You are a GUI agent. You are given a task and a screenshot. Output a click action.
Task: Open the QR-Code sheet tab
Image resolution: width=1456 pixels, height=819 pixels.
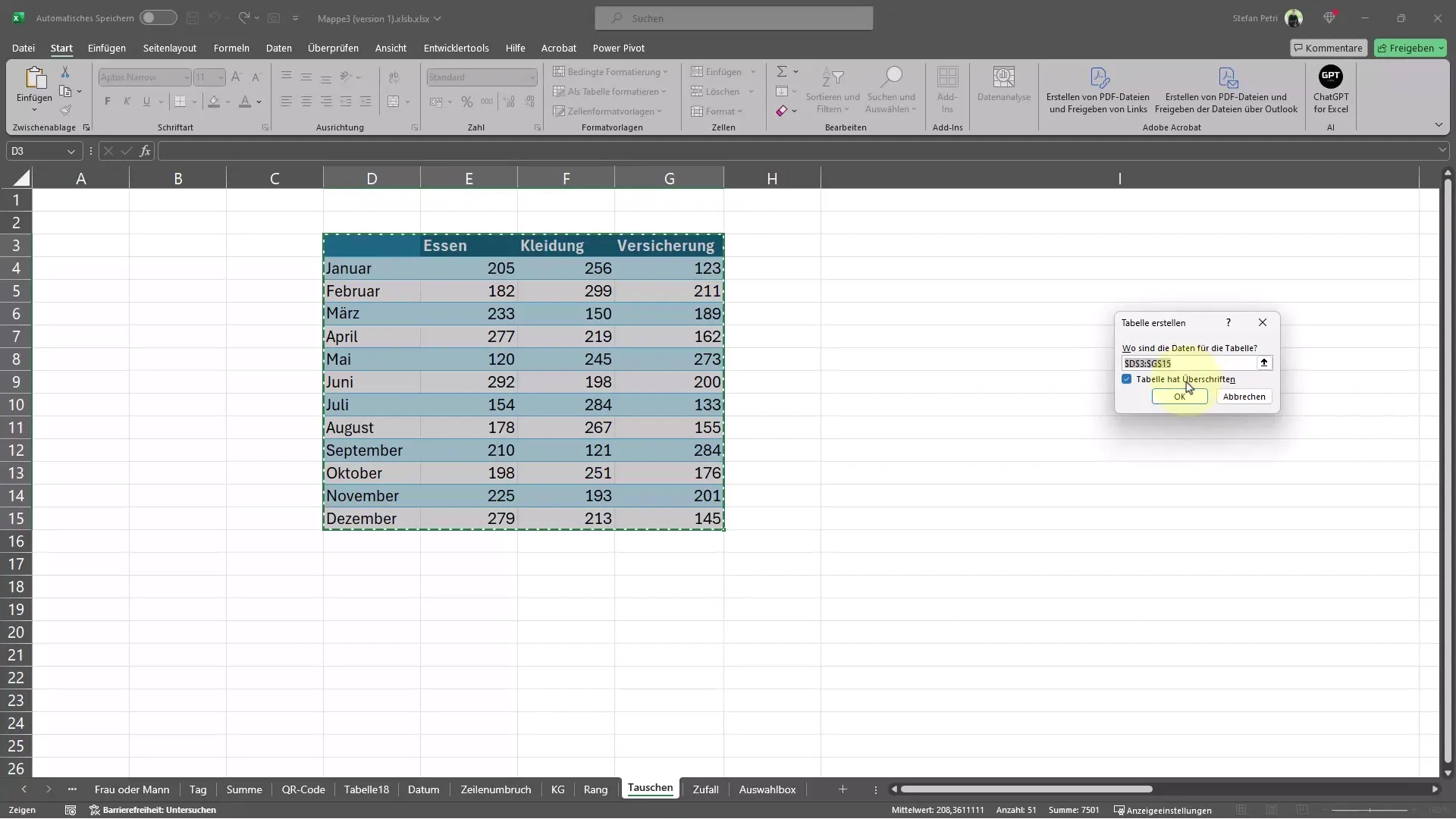pos(303,789)
